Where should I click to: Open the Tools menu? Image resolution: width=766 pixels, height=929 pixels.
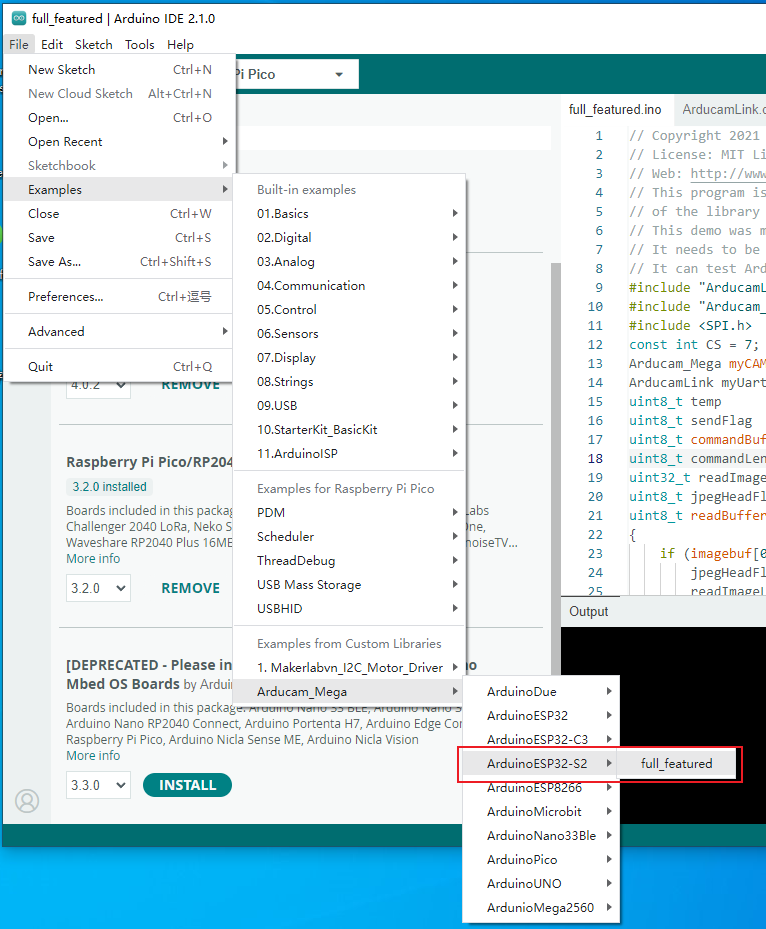pos(139,44)
